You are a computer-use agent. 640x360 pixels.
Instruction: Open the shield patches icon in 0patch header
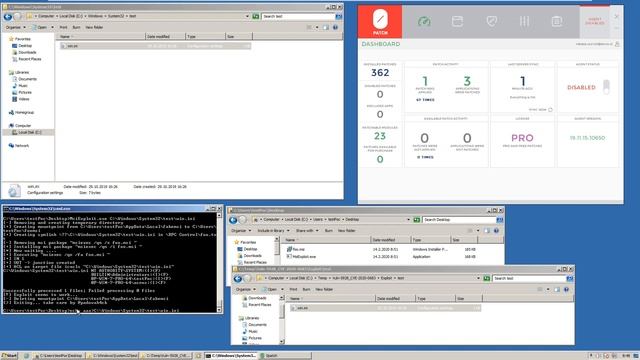point(491,21)
